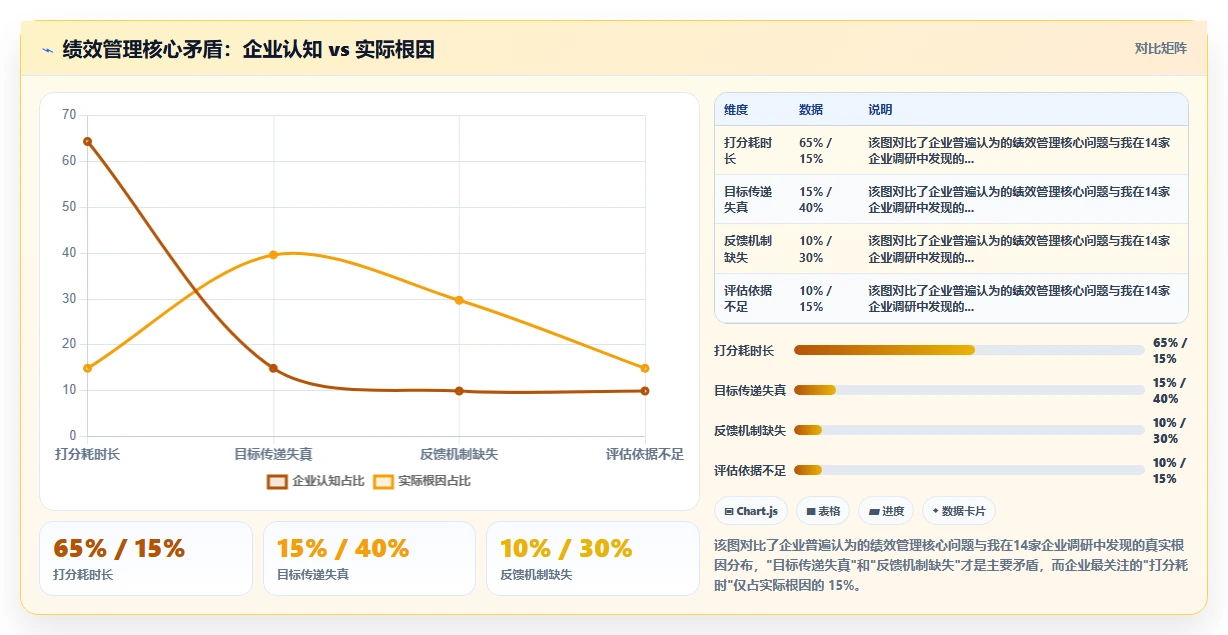Viewport: 1228px width, 635px height.
Task: Click the 实际根因 data point at 评估依据不足
Action: [x=645, y=368]
